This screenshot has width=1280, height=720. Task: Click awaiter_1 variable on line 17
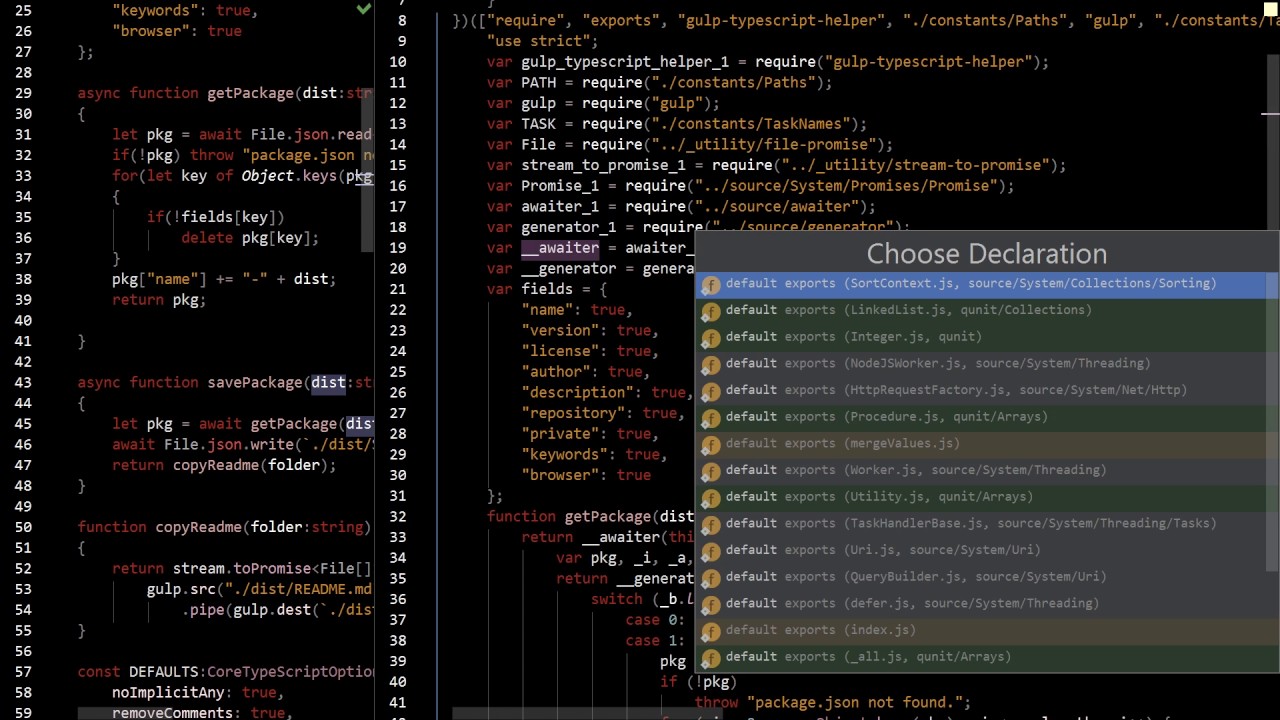tap(560, 207)
